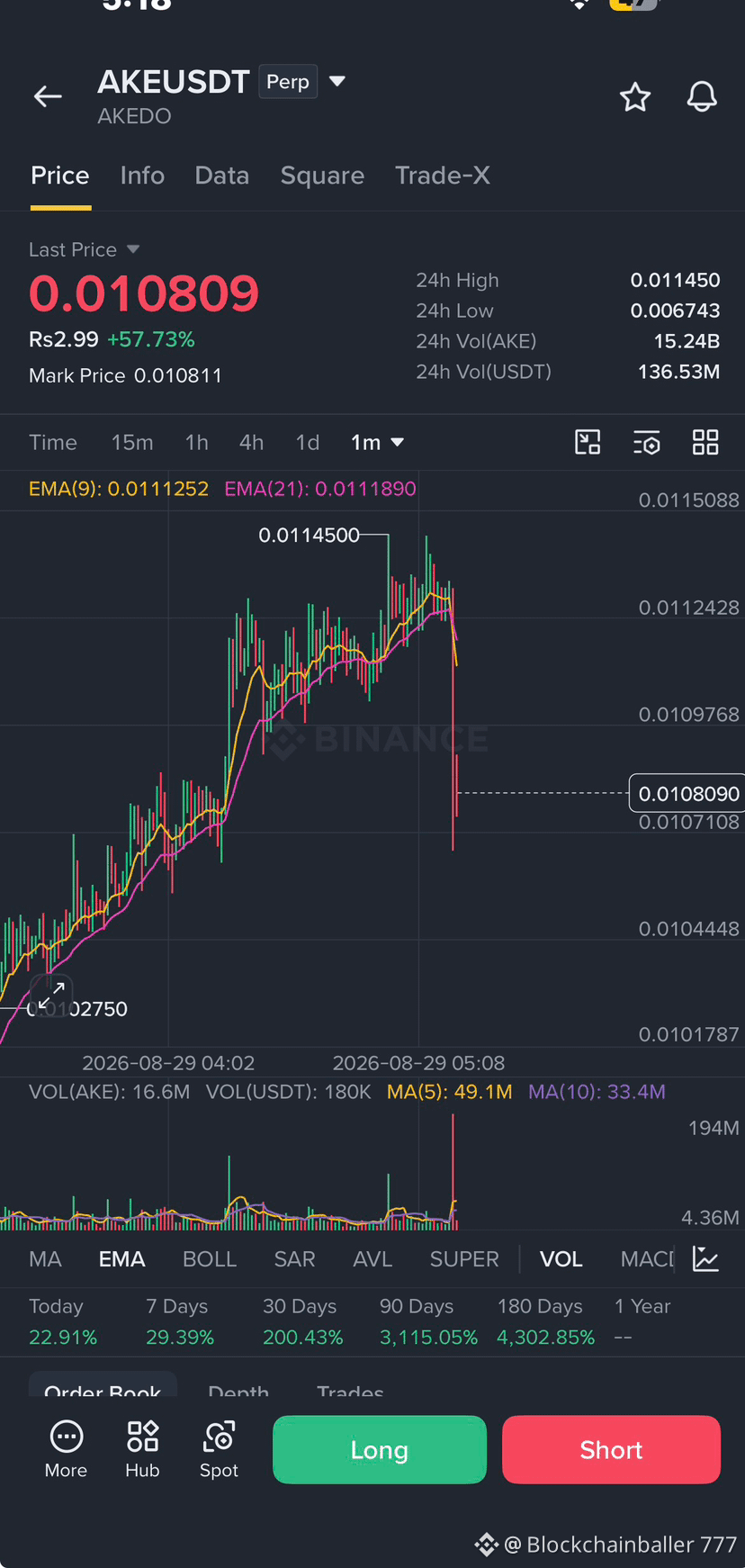Switch to Spot trading icon

coord(219,1449)
